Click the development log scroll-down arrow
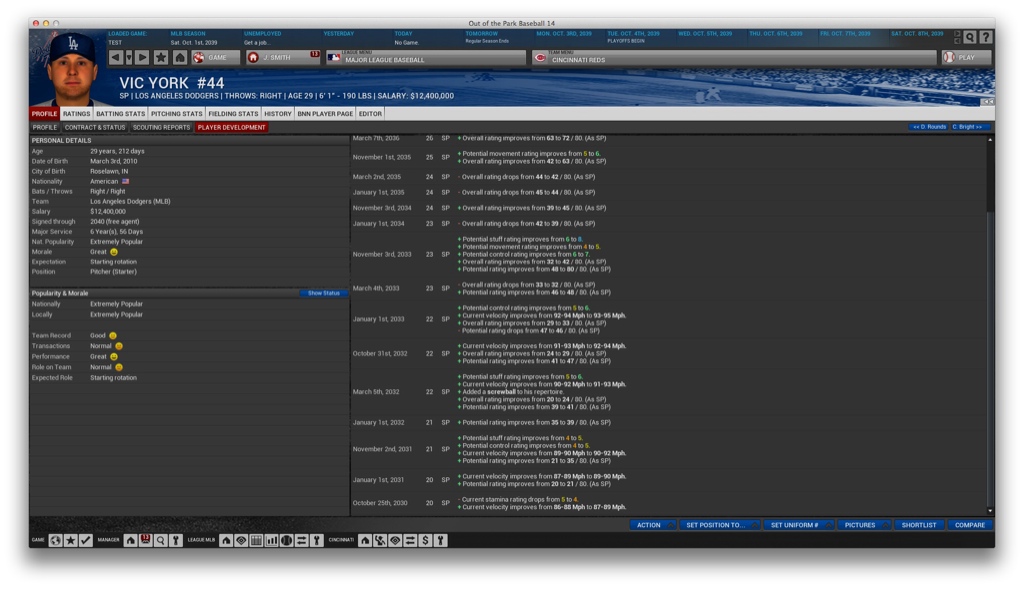Viewport: 1024px width, 589px height. pos(990,511)
